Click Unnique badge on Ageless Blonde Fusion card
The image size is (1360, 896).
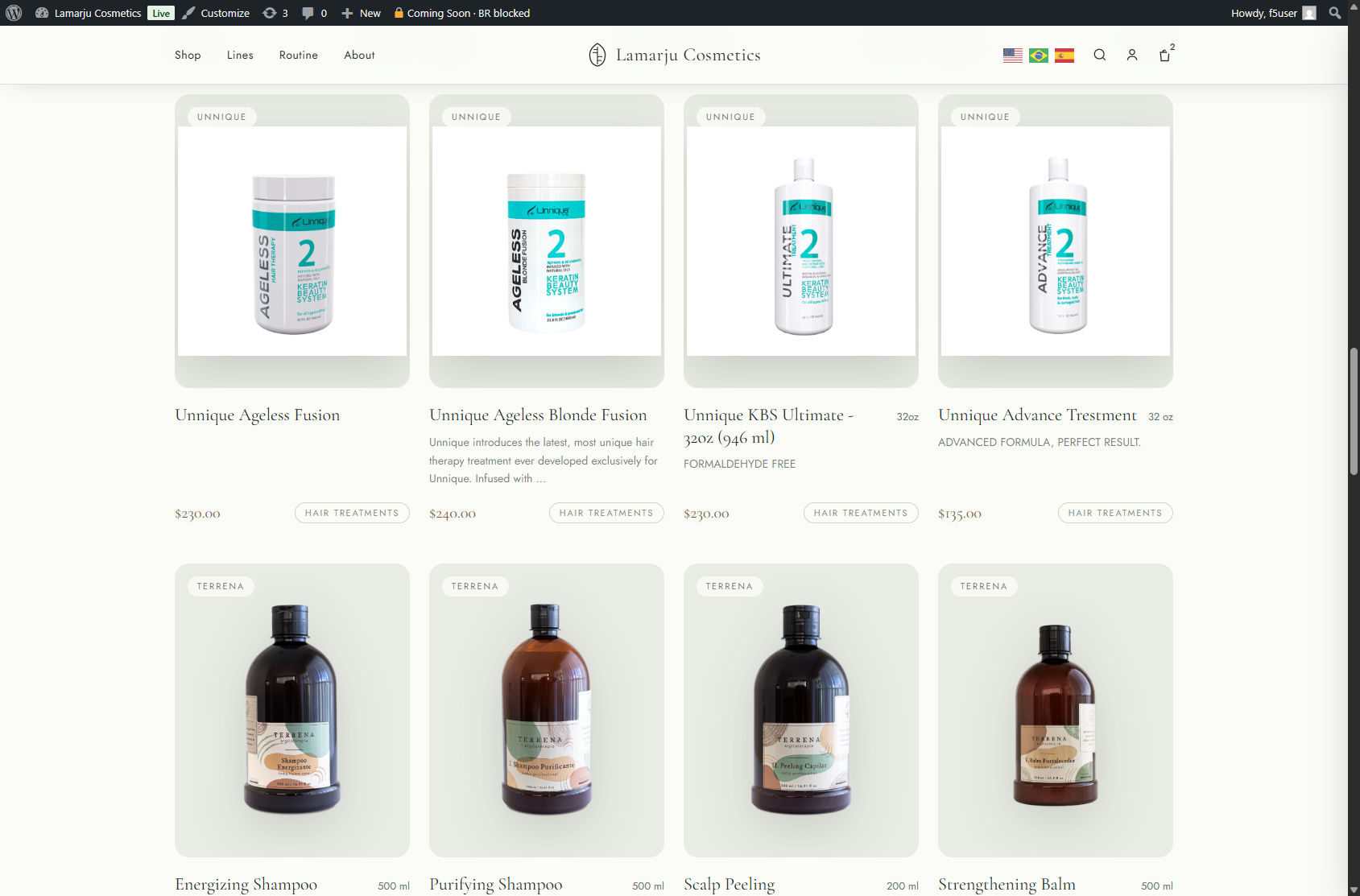[476, 117]
